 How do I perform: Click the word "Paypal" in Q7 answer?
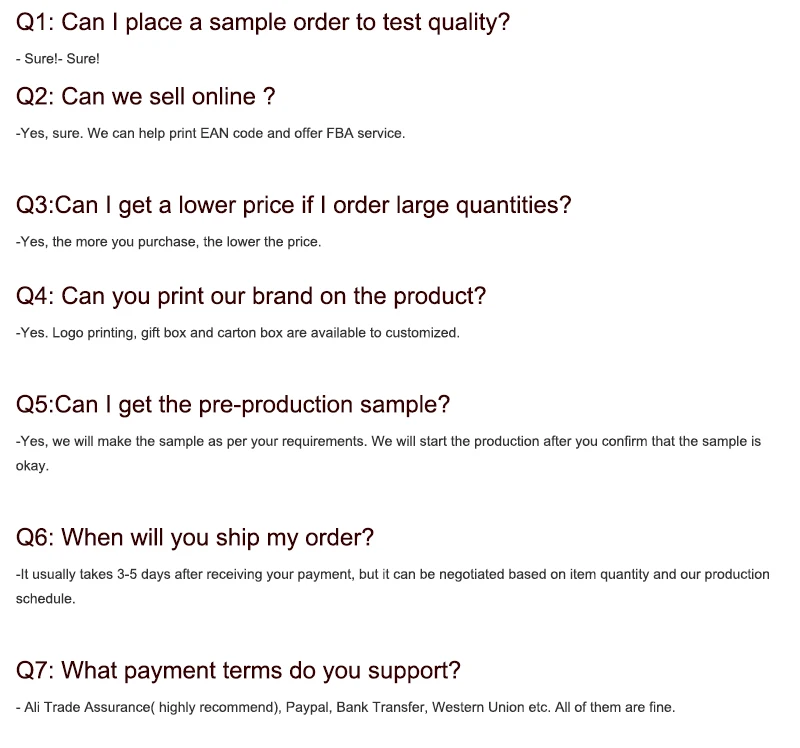pyautogui.click(x=307, y=707)
